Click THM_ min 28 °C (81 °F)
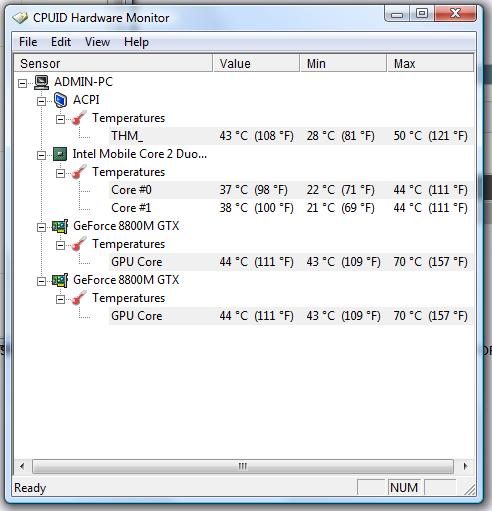The width and height of the screenshot is (492, 511). click(340, 136)
